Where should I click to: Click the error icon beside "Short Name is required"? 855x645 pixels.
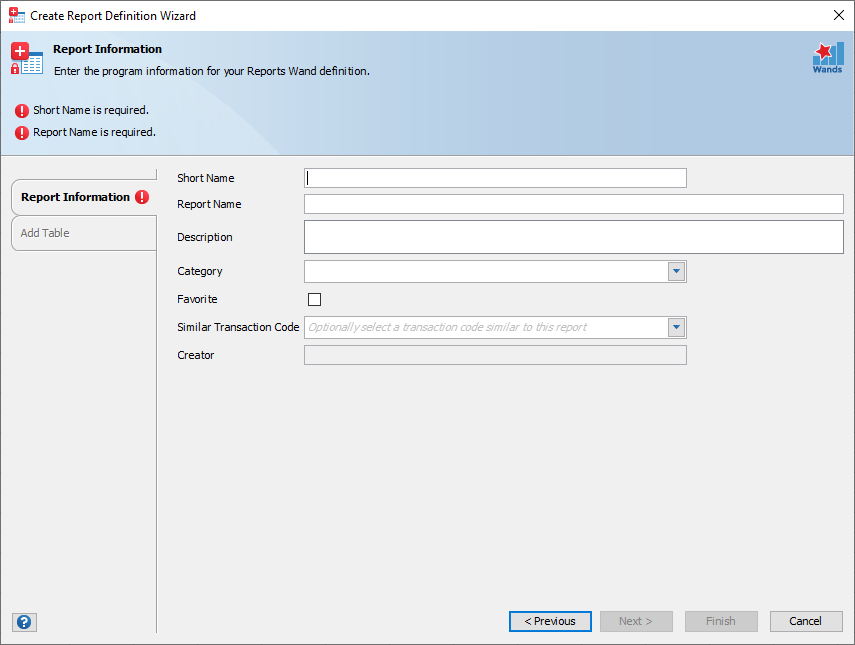coord(22,110)
